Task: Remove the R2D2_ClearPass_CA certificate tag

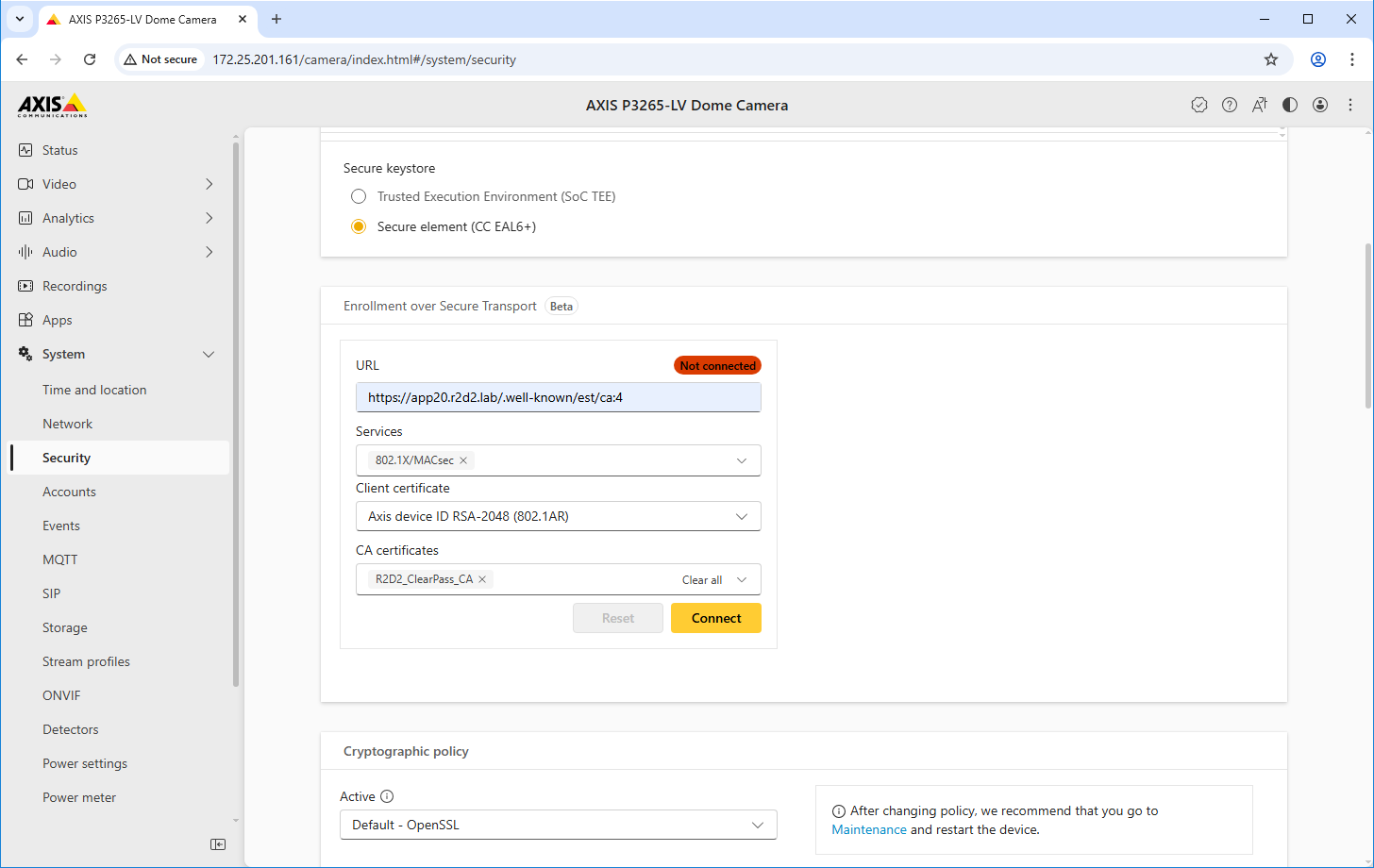Action: coord(482,579)
